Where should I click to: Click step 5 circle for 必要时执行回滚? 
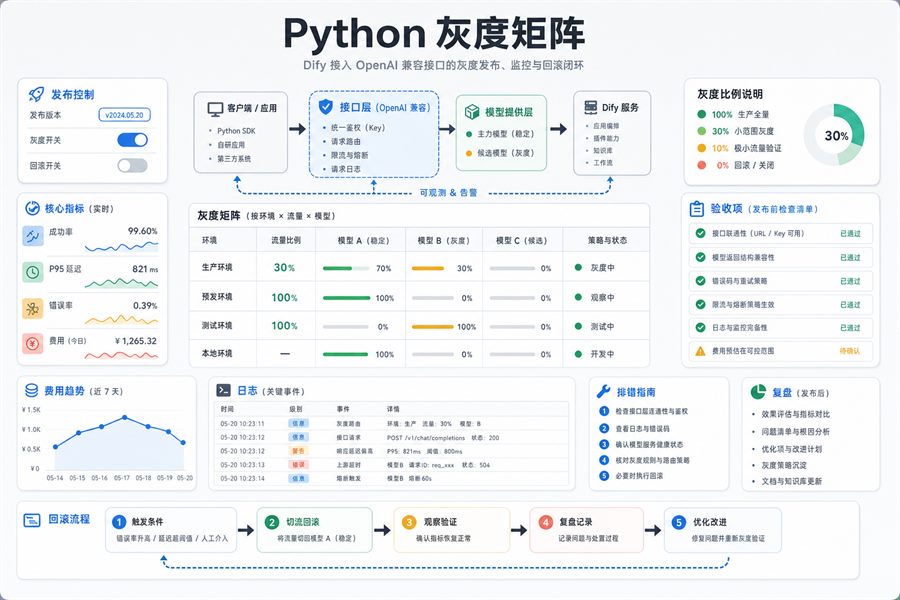tap(604, 476)
